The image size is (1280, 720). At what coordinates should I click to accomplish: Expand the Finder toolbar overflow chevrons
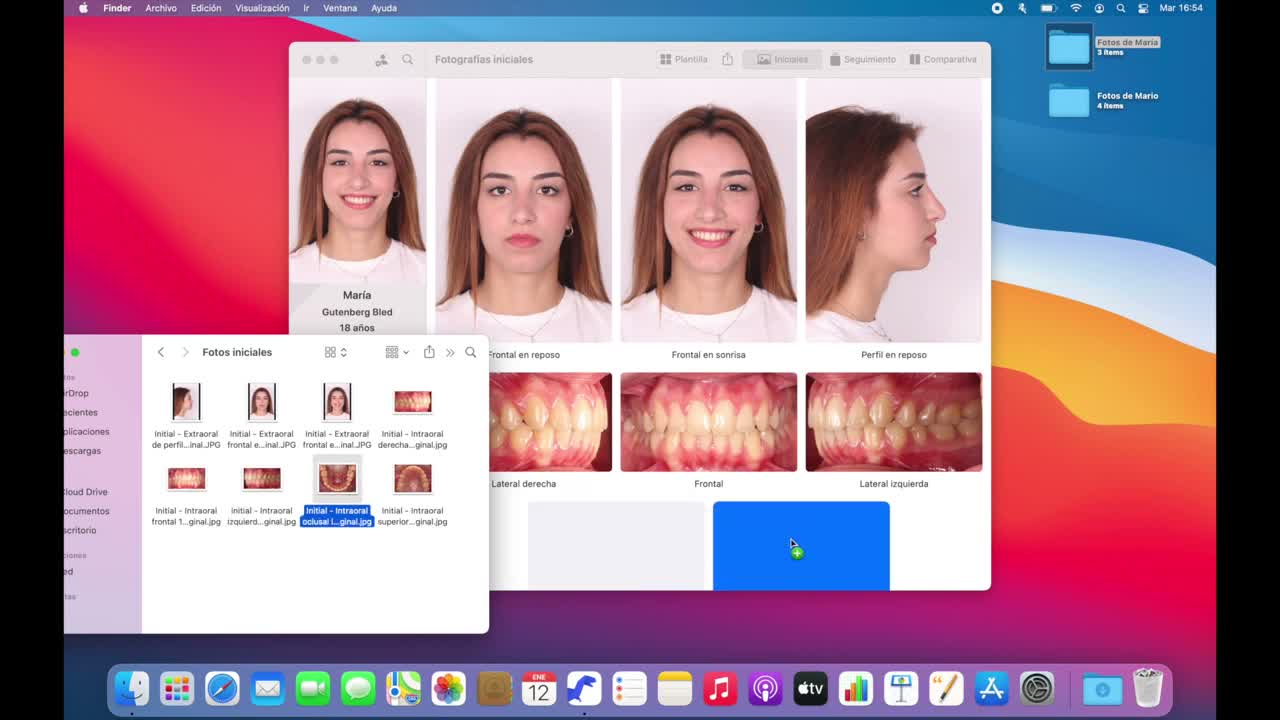pyautogui.click(x=450, y=352)
